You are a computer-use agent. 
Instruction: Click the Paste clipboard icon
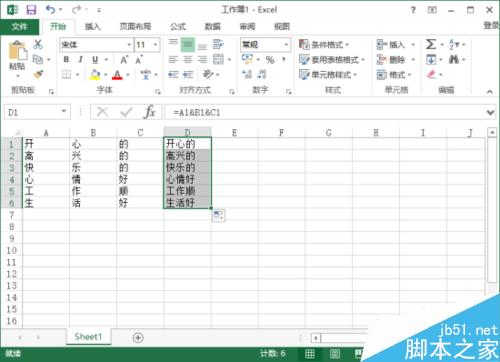click(17, 51)
